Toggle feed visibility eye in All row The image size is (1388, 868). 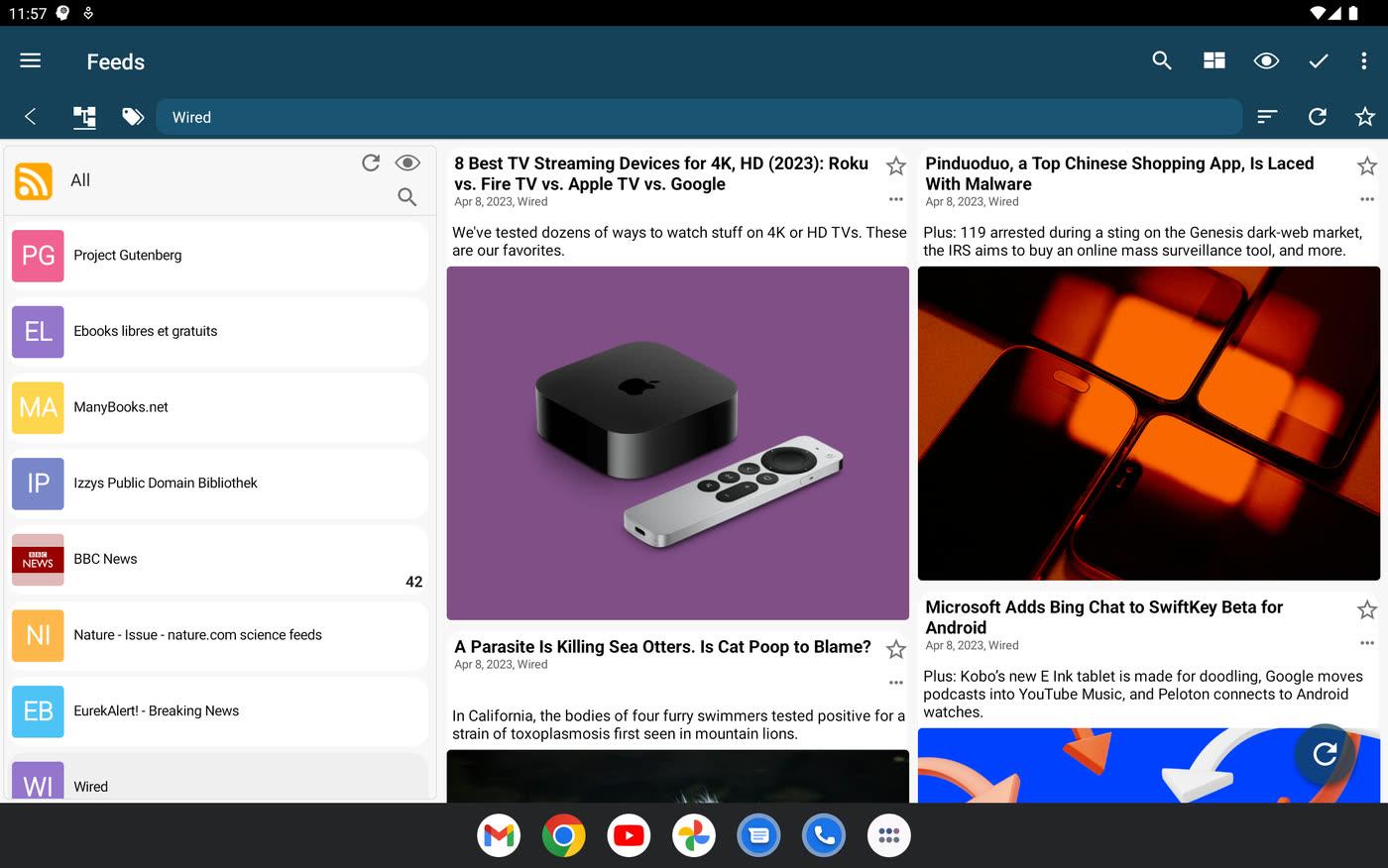click(x=407, y=163)
